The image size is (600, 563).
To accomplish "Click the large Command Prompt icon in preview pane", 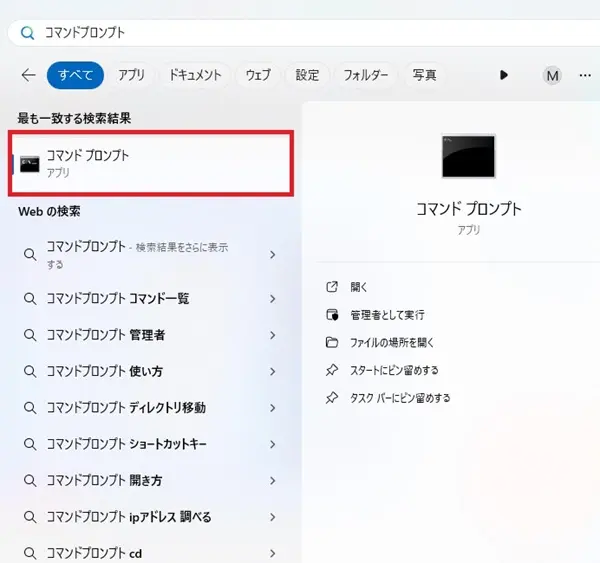I will pos(468,157).
